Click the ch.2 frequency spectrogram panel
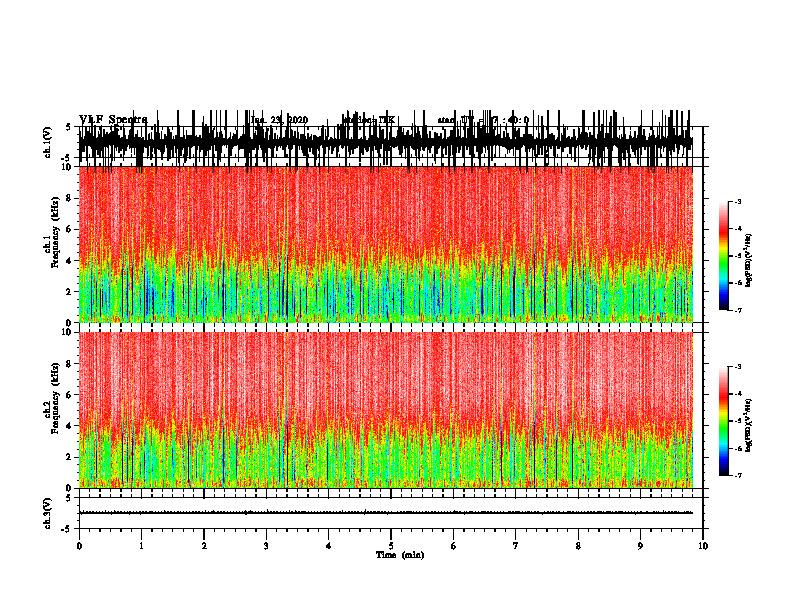This screenshot has height=612, width=792. point(386,410)
